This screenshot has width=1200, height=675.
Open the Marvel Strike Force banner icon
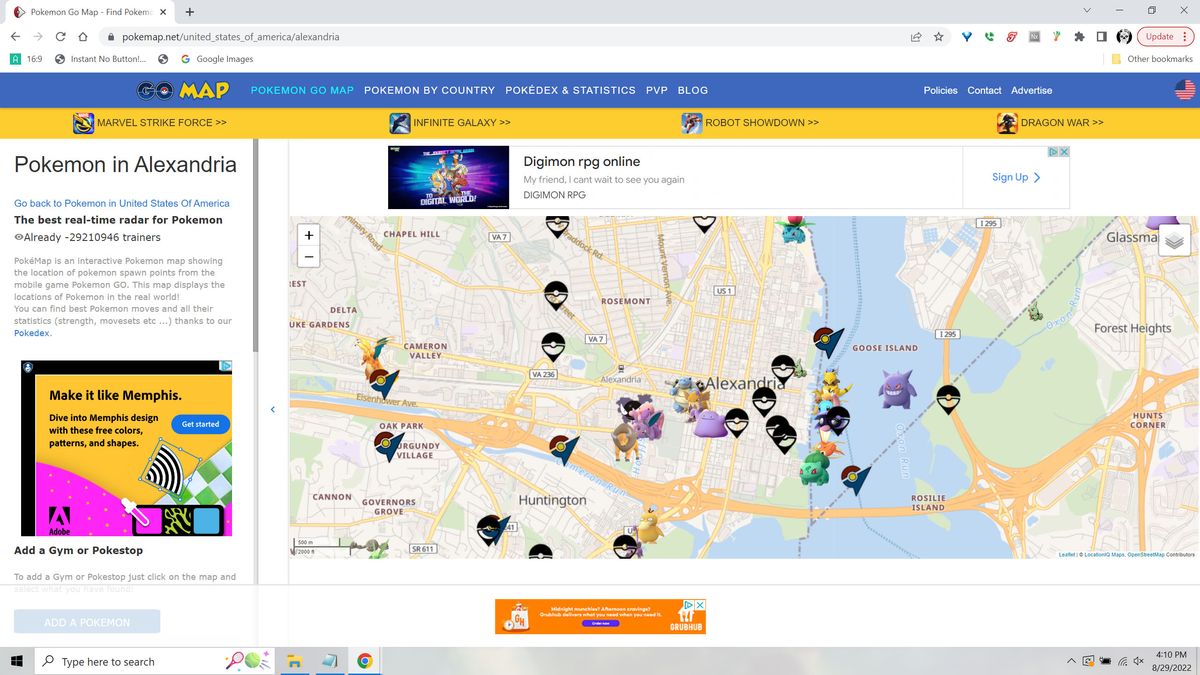point(83,122)
